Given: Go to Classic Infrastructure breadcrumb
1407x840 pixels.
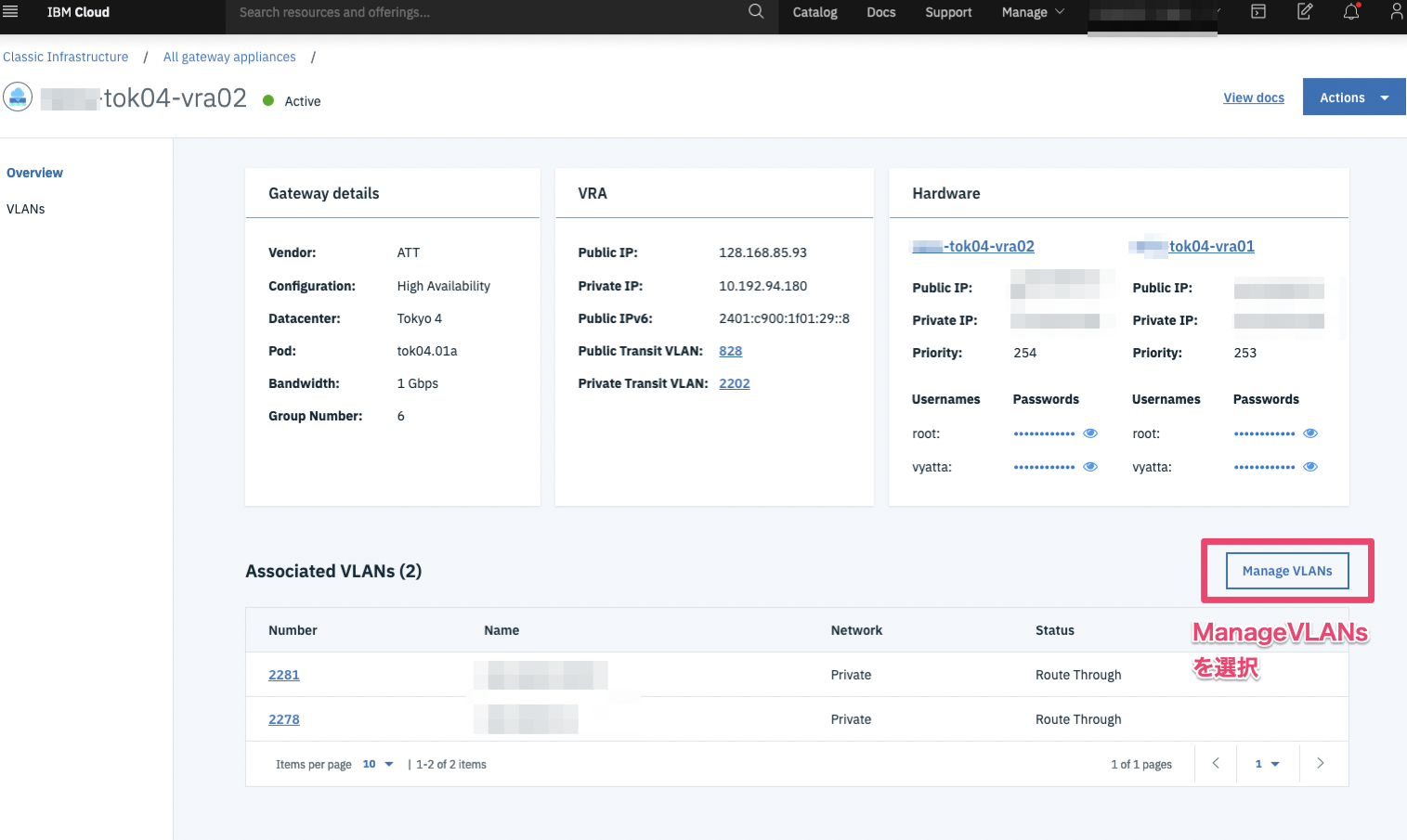Looking at the screenshot, I should [65, 57].
